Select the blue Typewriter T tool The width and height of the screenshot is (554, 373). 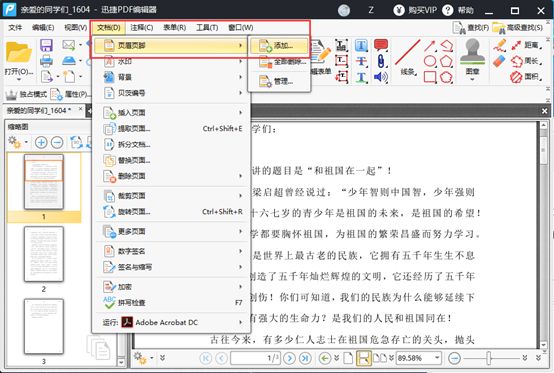coord(361,46)
